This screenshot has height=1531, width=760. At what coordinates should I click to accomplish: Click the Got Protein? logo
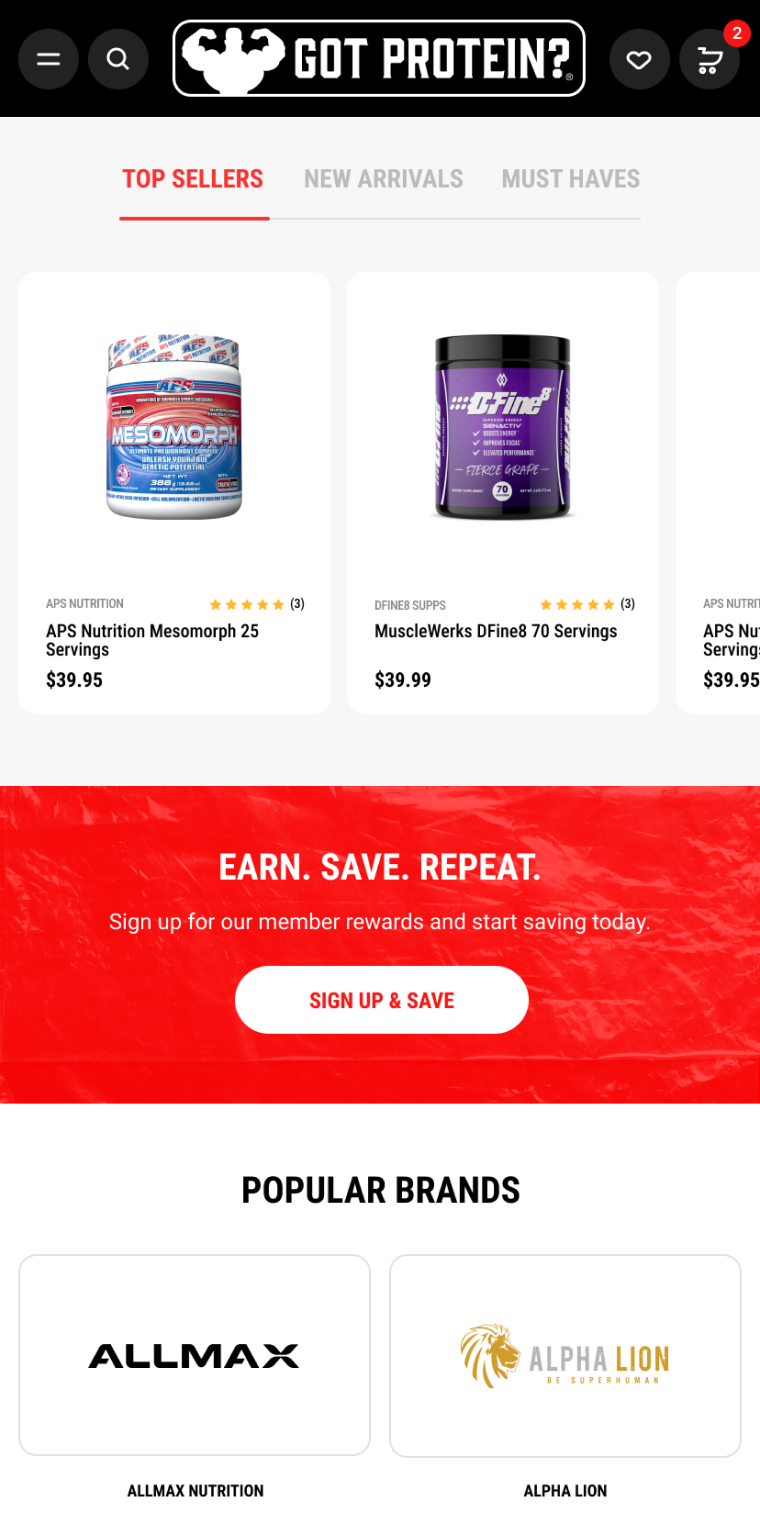tap(379, 58)
